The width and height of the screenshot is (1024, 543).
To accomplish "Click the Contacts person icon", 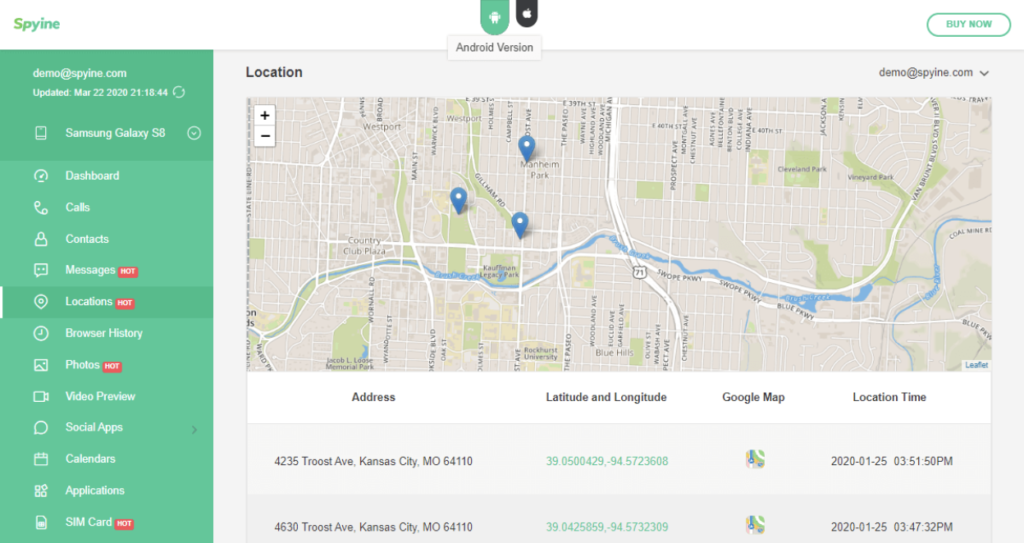I will tap(40, 239).
